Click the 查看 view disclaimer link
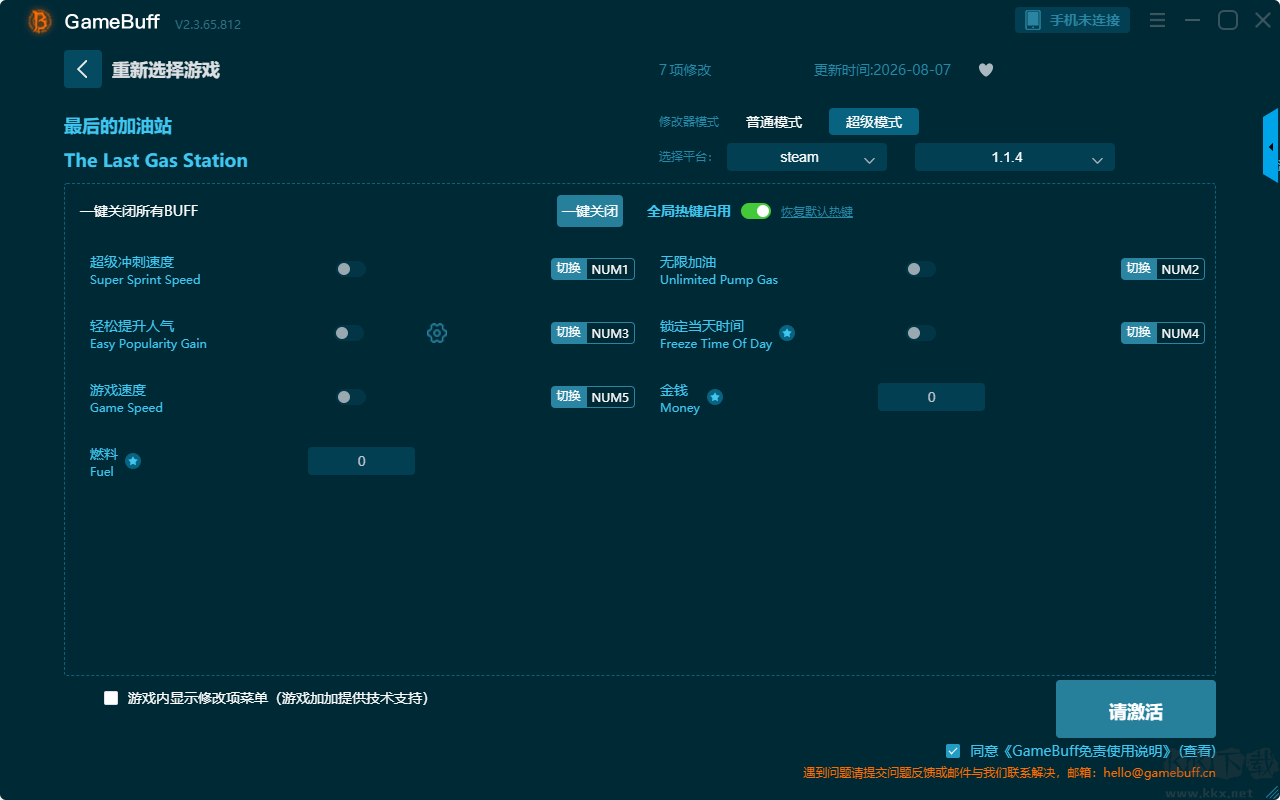1280x800 pixels. (x=1197, y=751)
